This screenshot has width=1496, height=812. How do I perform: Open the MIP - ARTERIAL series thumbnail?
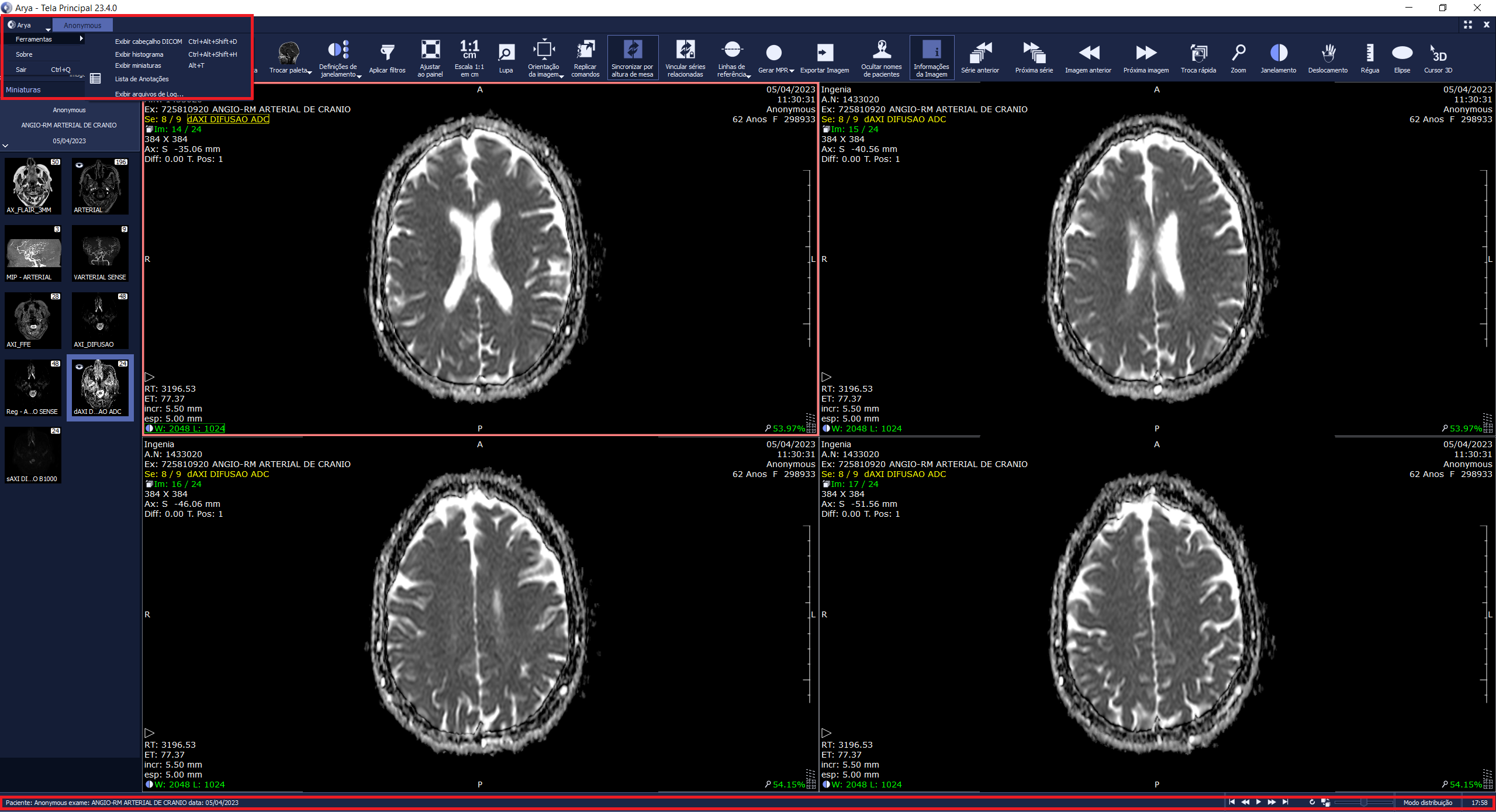pos(33,253)
